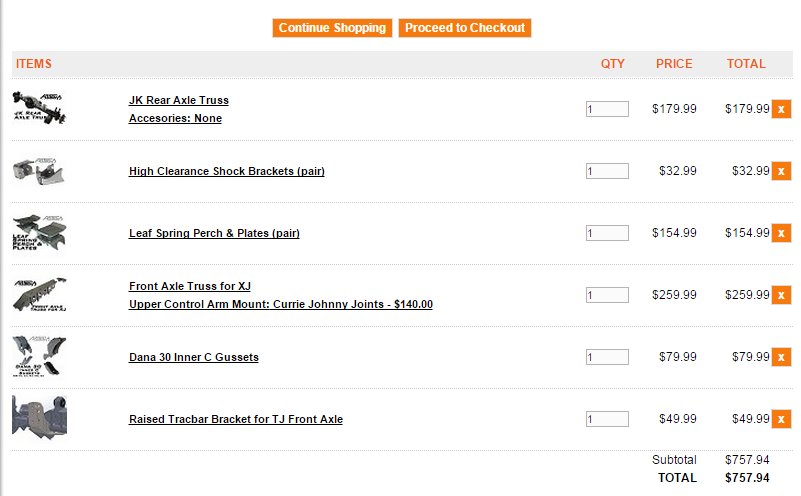Remove High Clearance Shock Brackets item
The width and height of the screenshot is (801, 496).
[781, 171]
